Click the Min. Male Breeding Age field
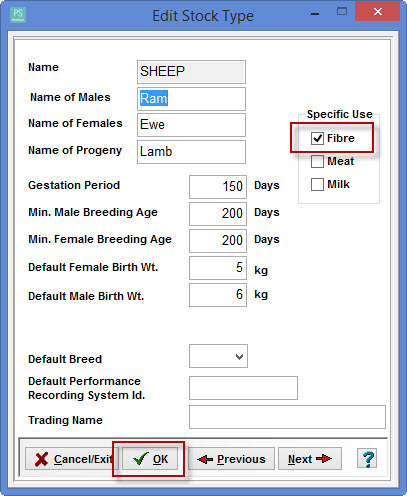Image resolution: width=407 pixels, height=496 pixels. point(218,214)
